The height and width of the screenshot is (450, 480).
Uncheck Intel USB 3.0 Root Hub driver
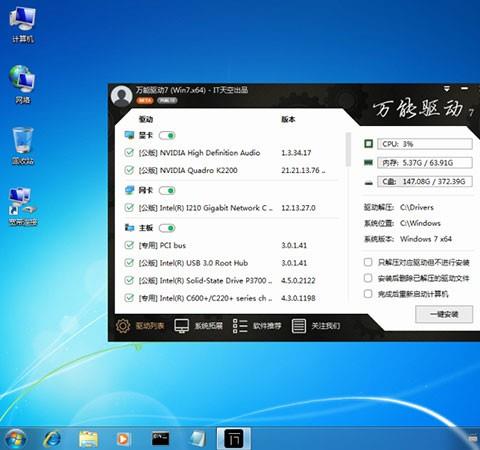point(129,263)
